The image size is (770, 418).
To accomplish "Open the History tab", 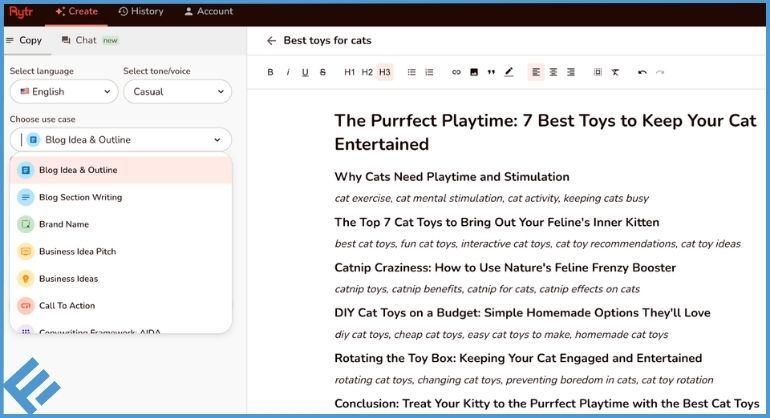I will coord(140,11).
